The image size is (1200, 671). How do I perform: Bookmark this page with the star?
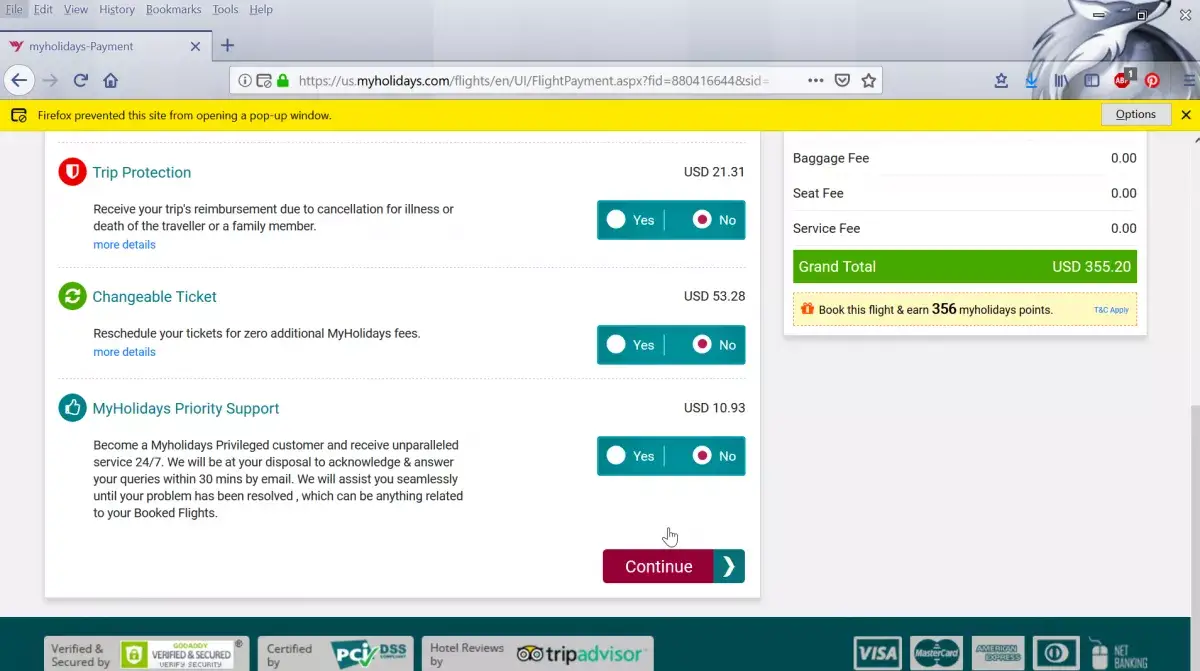pos(869,81)
